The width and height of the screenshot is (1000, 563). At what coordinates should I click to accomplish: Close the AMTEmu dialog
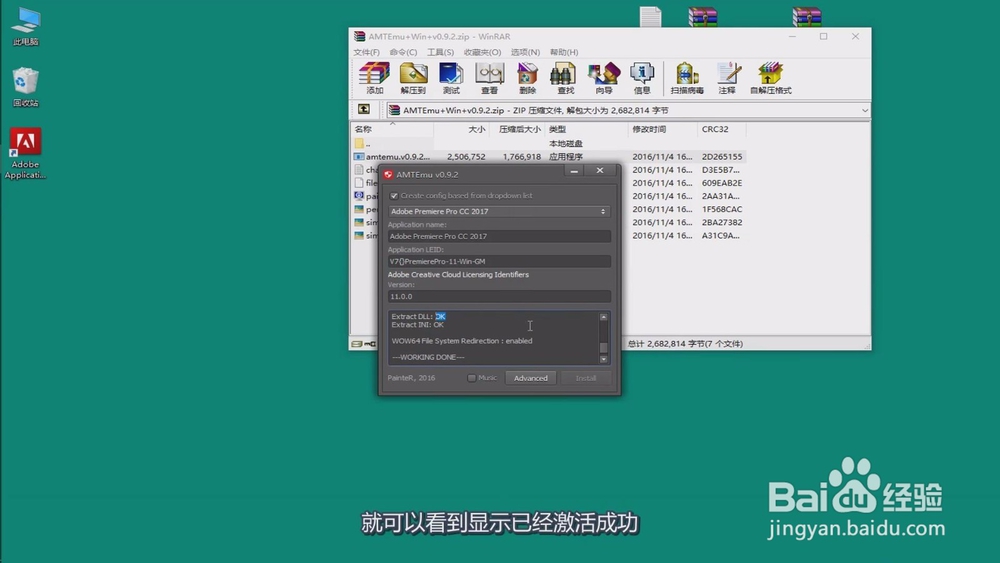coord(599,171)
